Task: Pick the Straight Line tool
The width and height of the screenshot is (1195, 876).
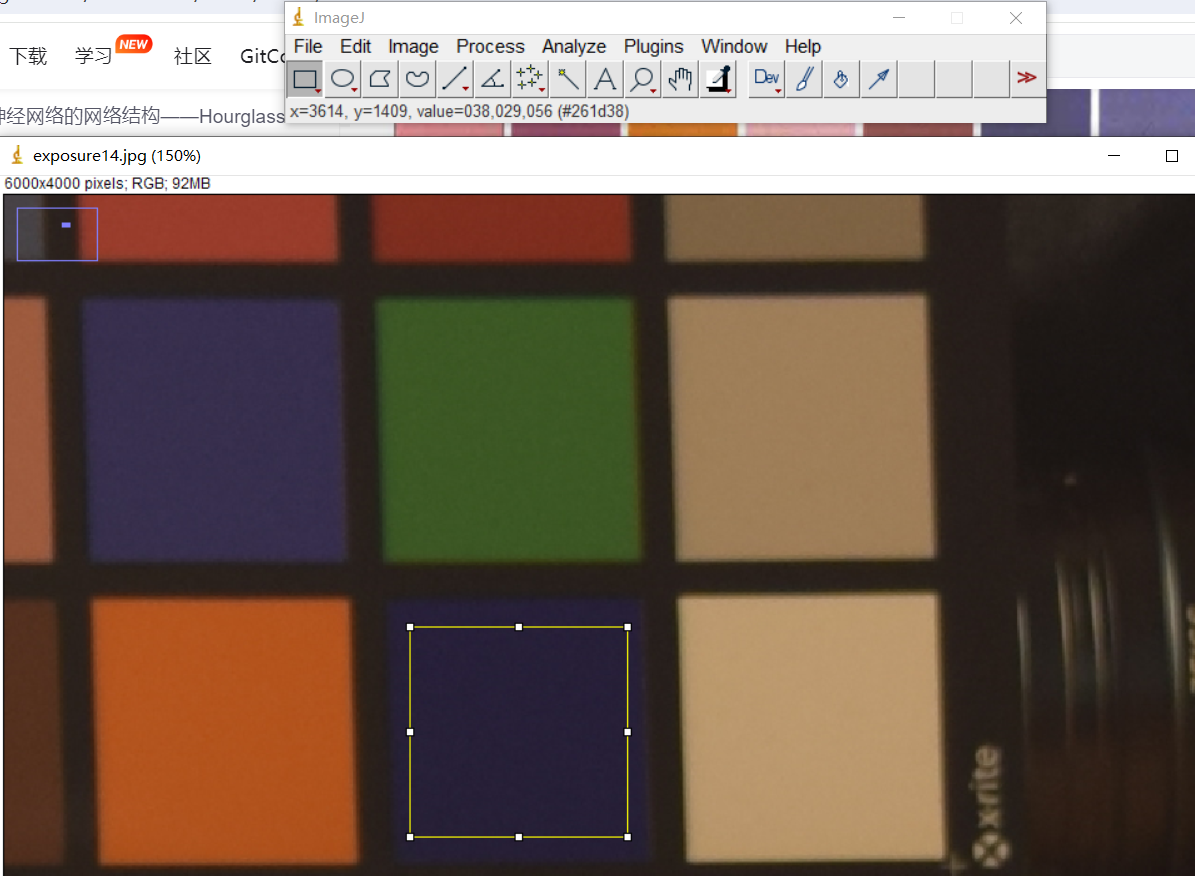Action: pos(455,79)
